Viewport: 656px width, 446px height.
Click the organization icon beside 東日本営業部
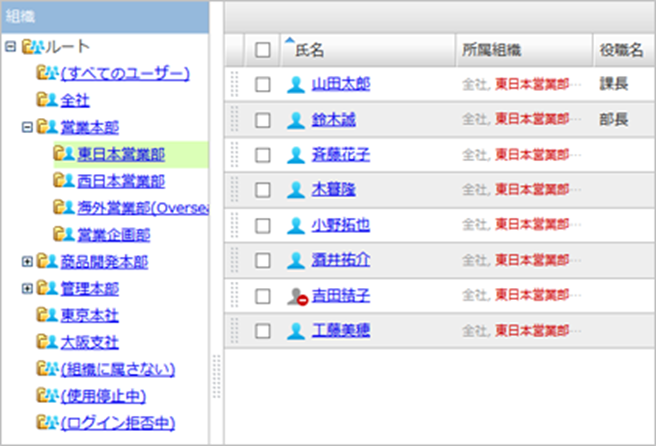[64, 154]
